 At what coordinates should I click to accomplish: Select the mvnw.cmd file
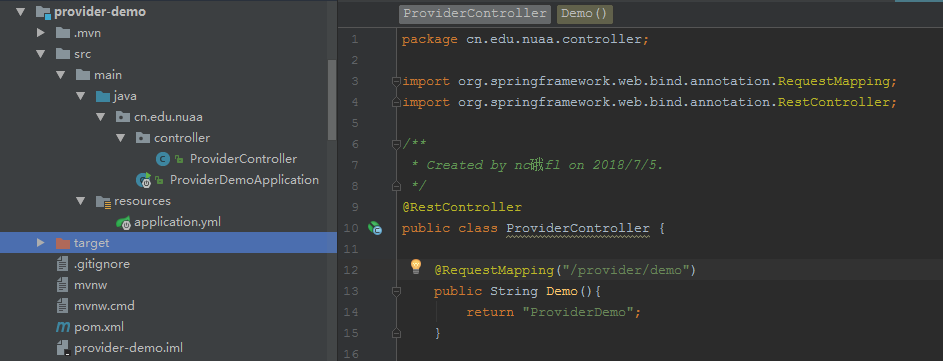tap(104, 306)
